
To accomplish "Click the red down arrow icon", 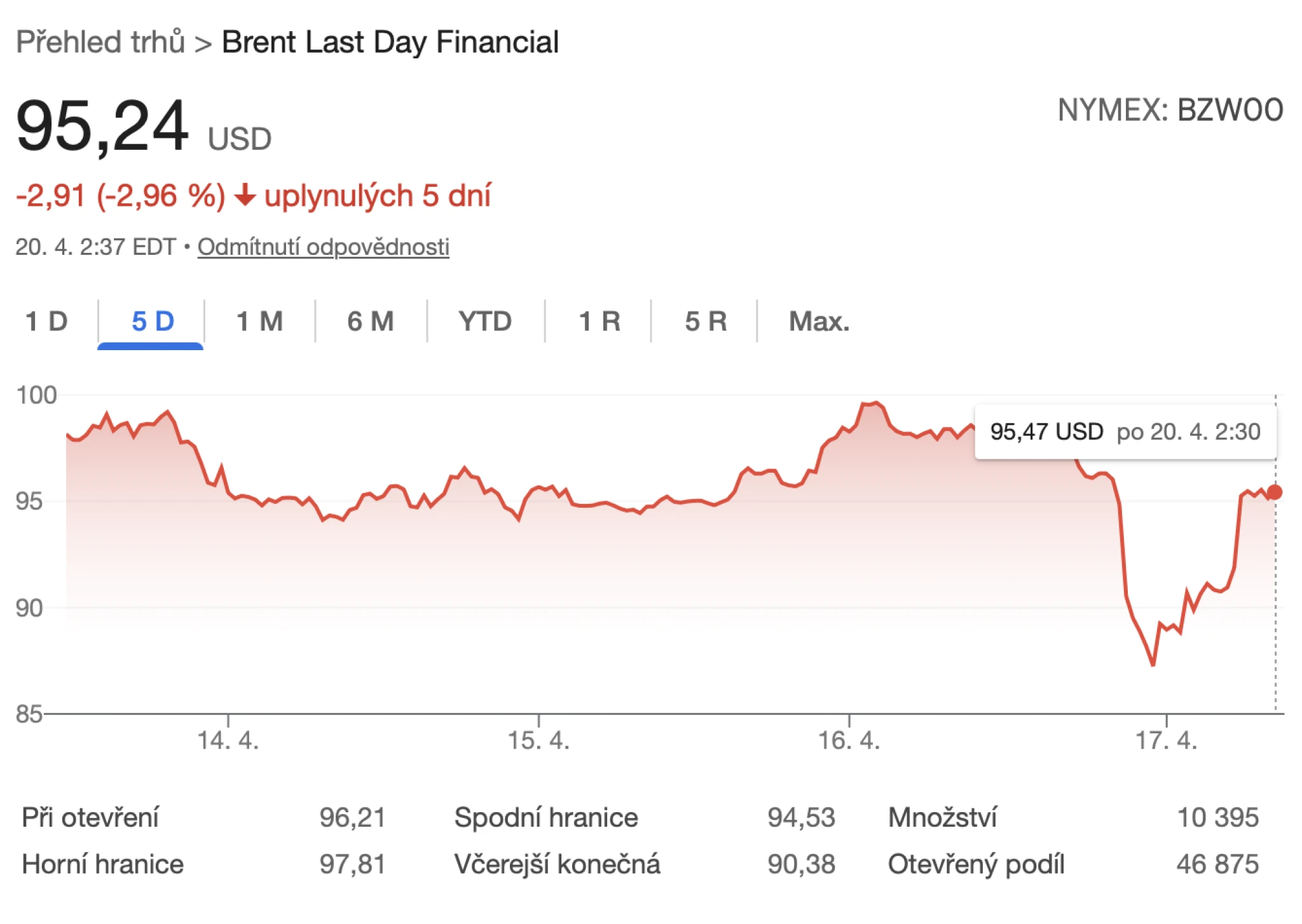I will (x=245, y=196).
